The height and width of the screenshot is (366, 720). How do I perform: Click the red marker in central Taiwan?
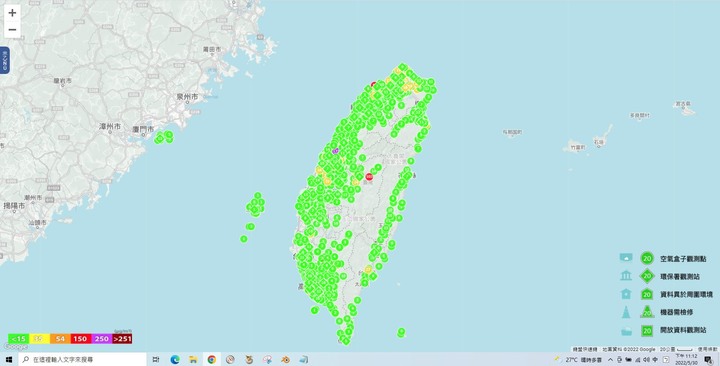click(369, 177)
